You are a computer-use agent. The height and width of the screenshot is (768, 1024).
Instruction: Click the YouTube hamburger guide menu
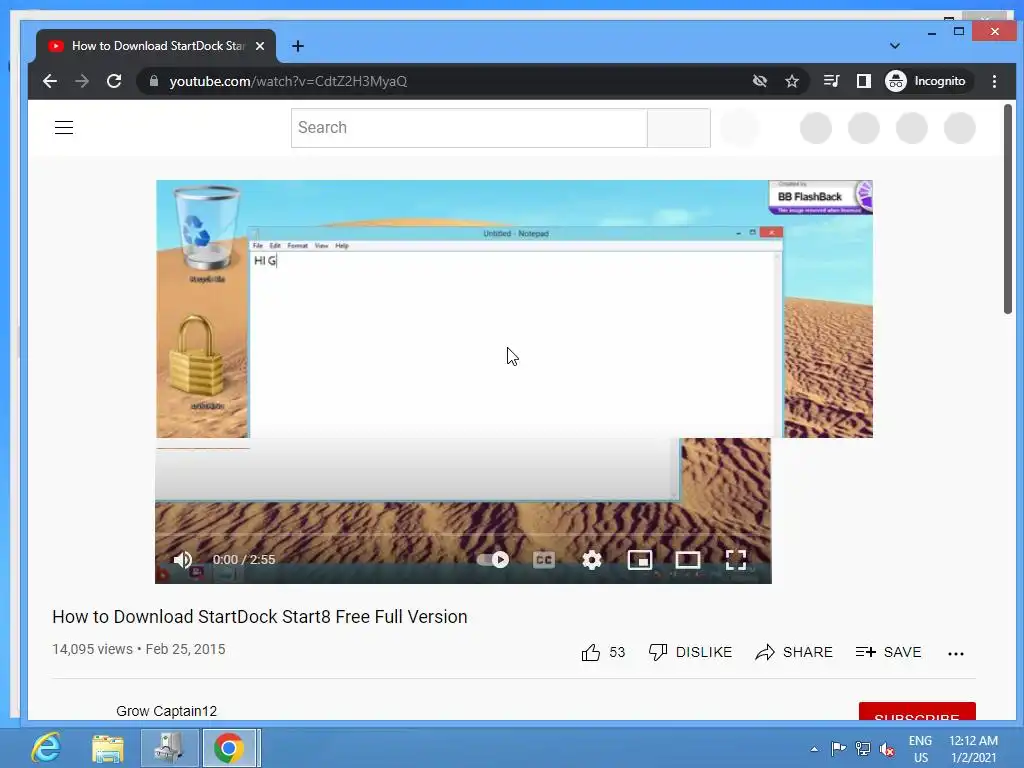pos(64,127)
